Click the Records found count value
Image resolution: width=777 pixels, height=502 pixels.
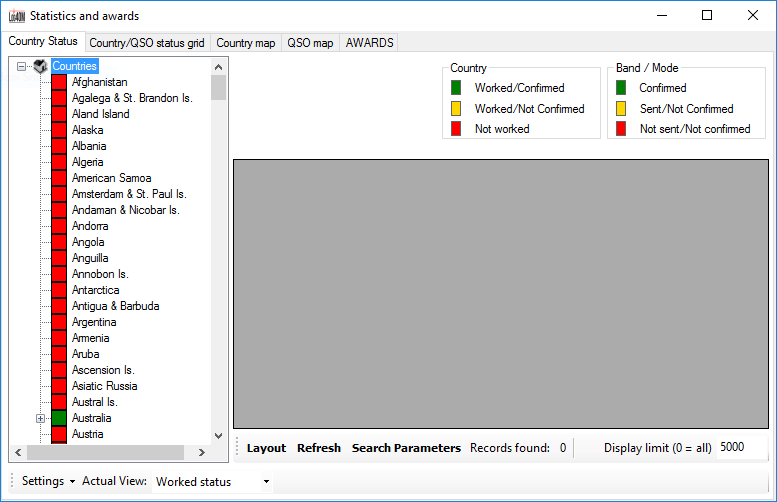(563, 448)
